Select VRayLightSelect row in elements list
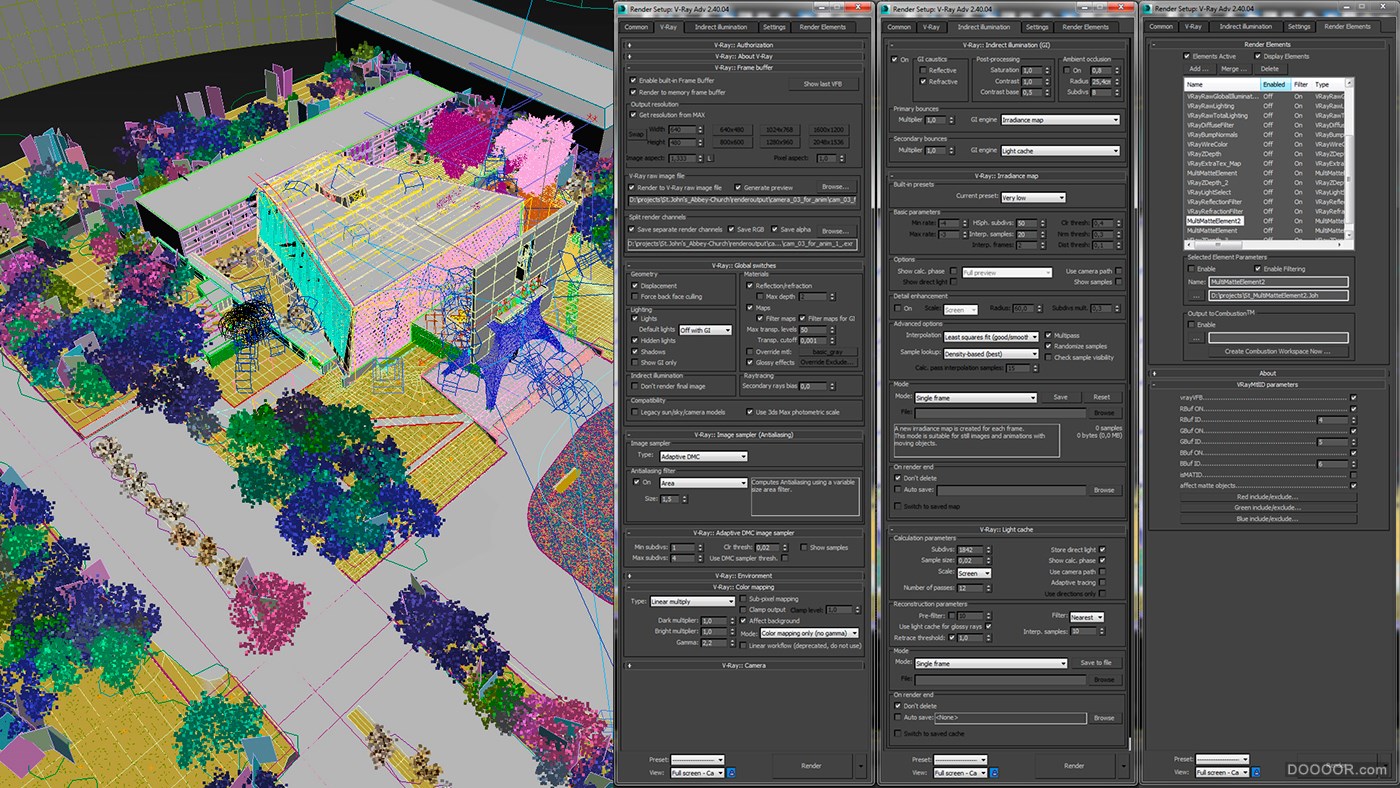This screenshot has width=1400, height=788. 1265,192
